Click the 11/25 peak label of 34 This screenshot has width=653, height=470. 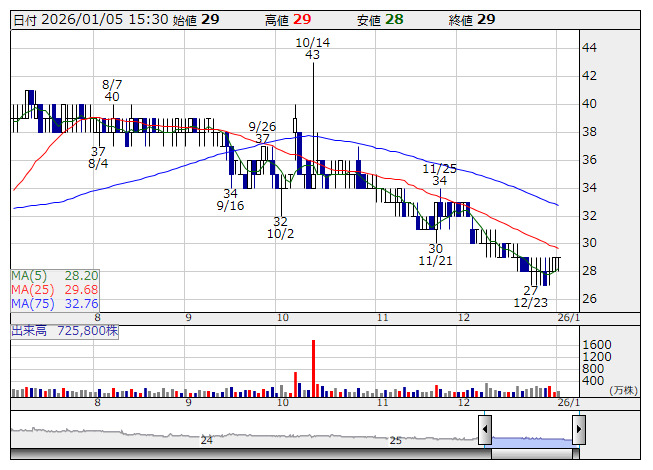(439, 175)
